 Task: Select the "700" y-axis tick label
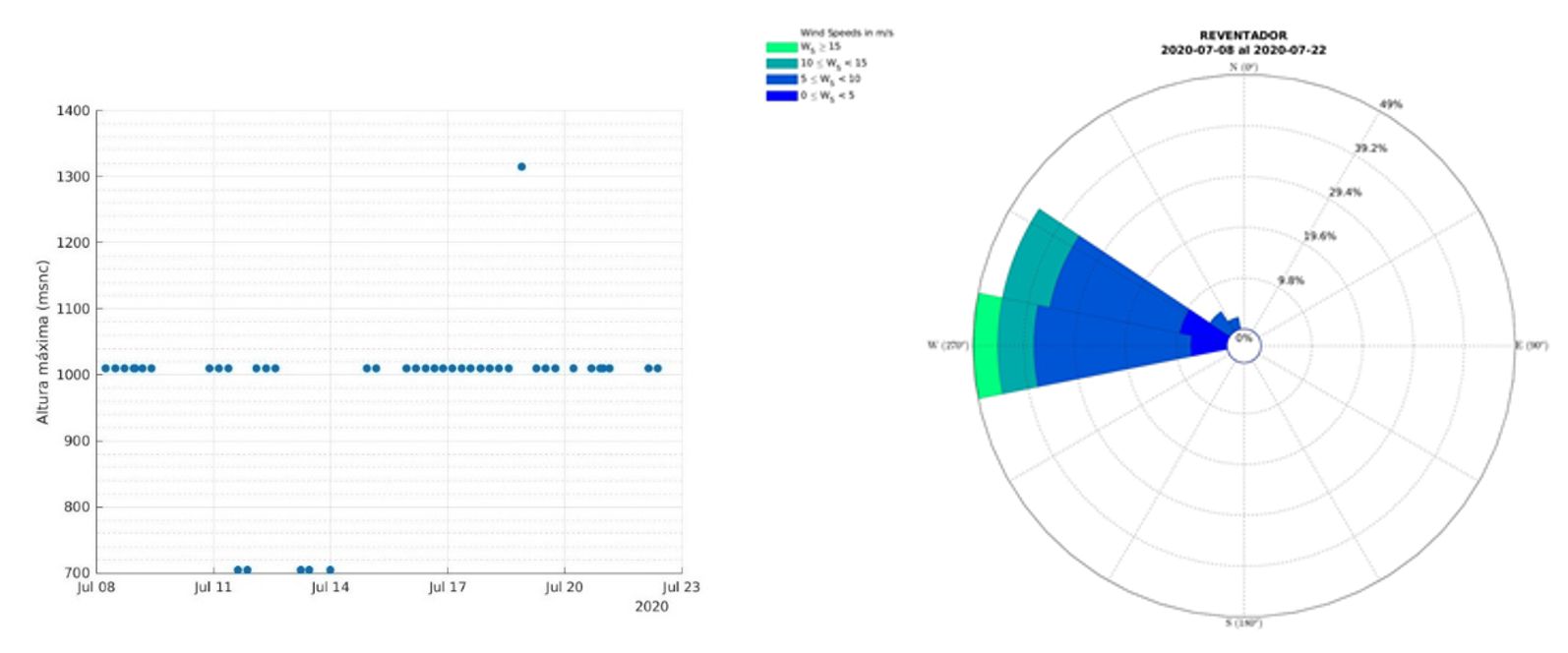click(x=77, y=573)
